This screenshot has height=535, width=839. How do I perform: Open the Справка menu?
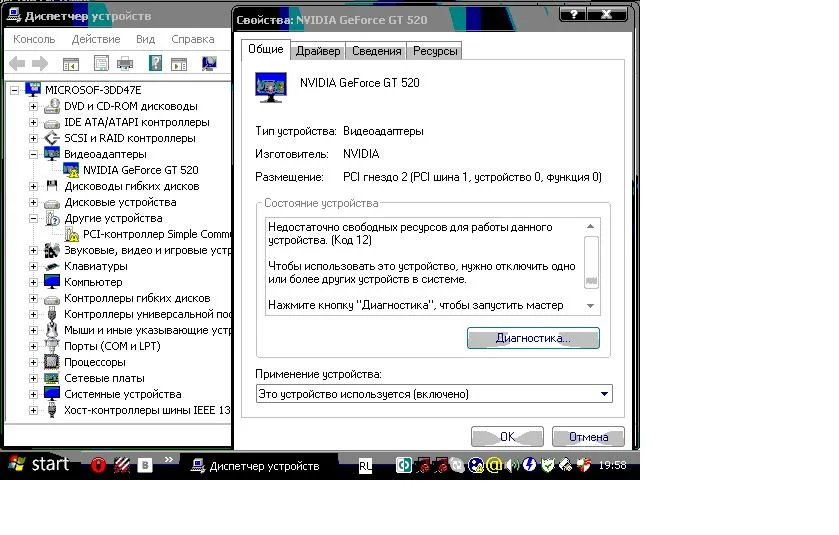[193, 39]
